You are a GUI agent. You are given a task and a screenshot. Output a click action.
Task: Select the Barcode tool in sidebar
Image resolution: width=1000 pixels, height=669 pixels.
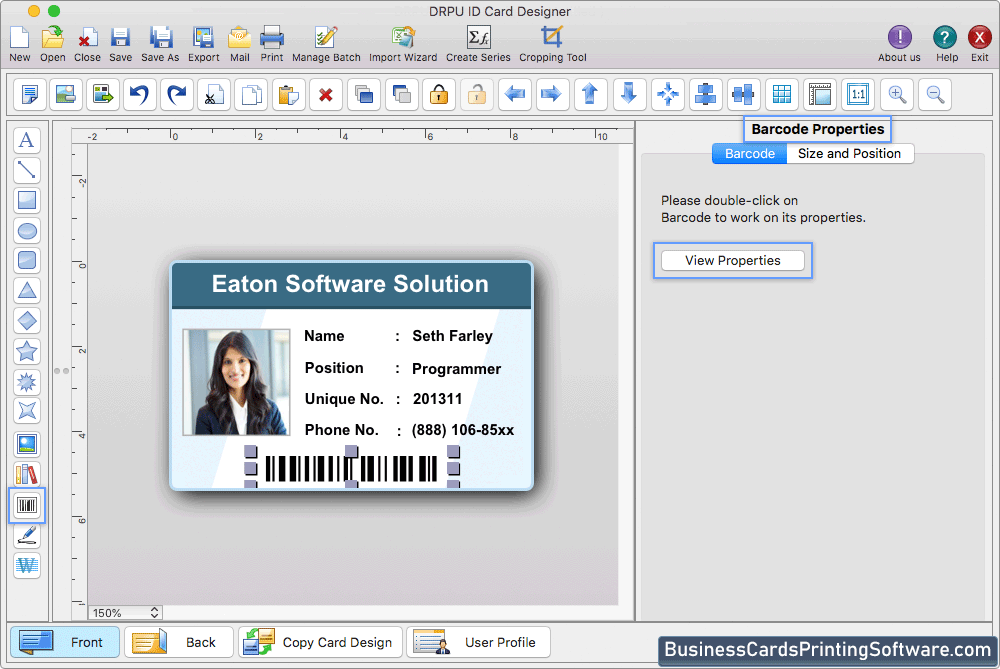[x=27, y=505]
